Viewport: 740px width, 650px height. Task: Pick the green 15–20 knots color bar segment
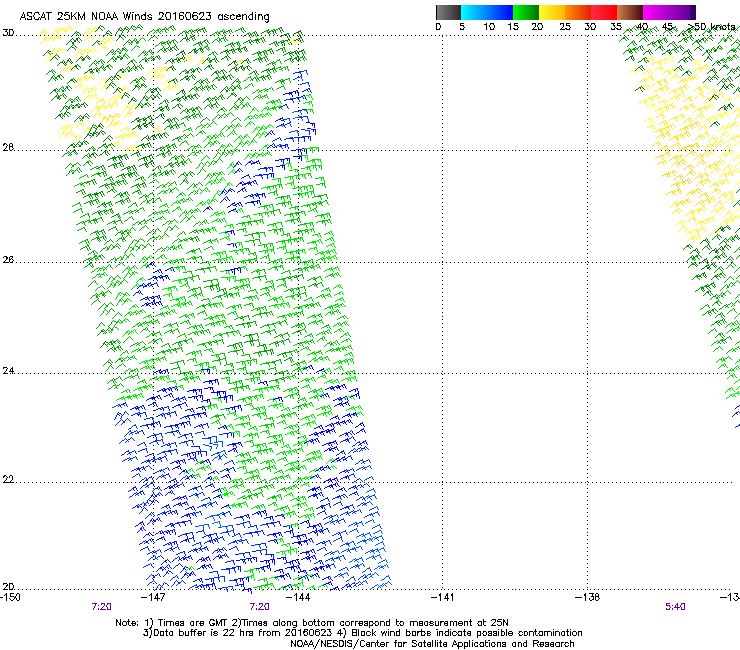(x=526, y=12)
